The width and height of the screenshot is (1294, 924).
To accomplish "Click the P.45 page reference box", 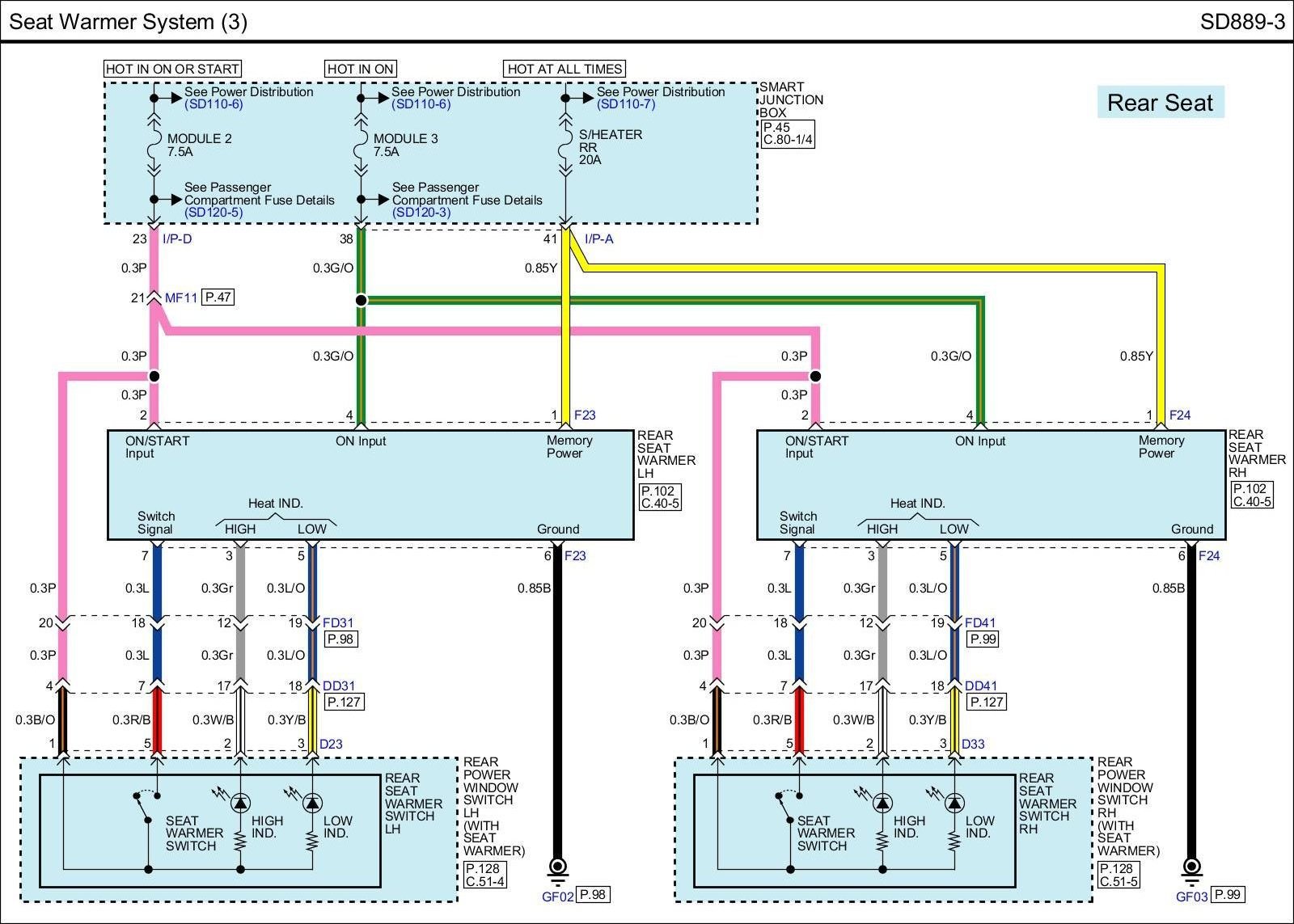I will point(776,127).
